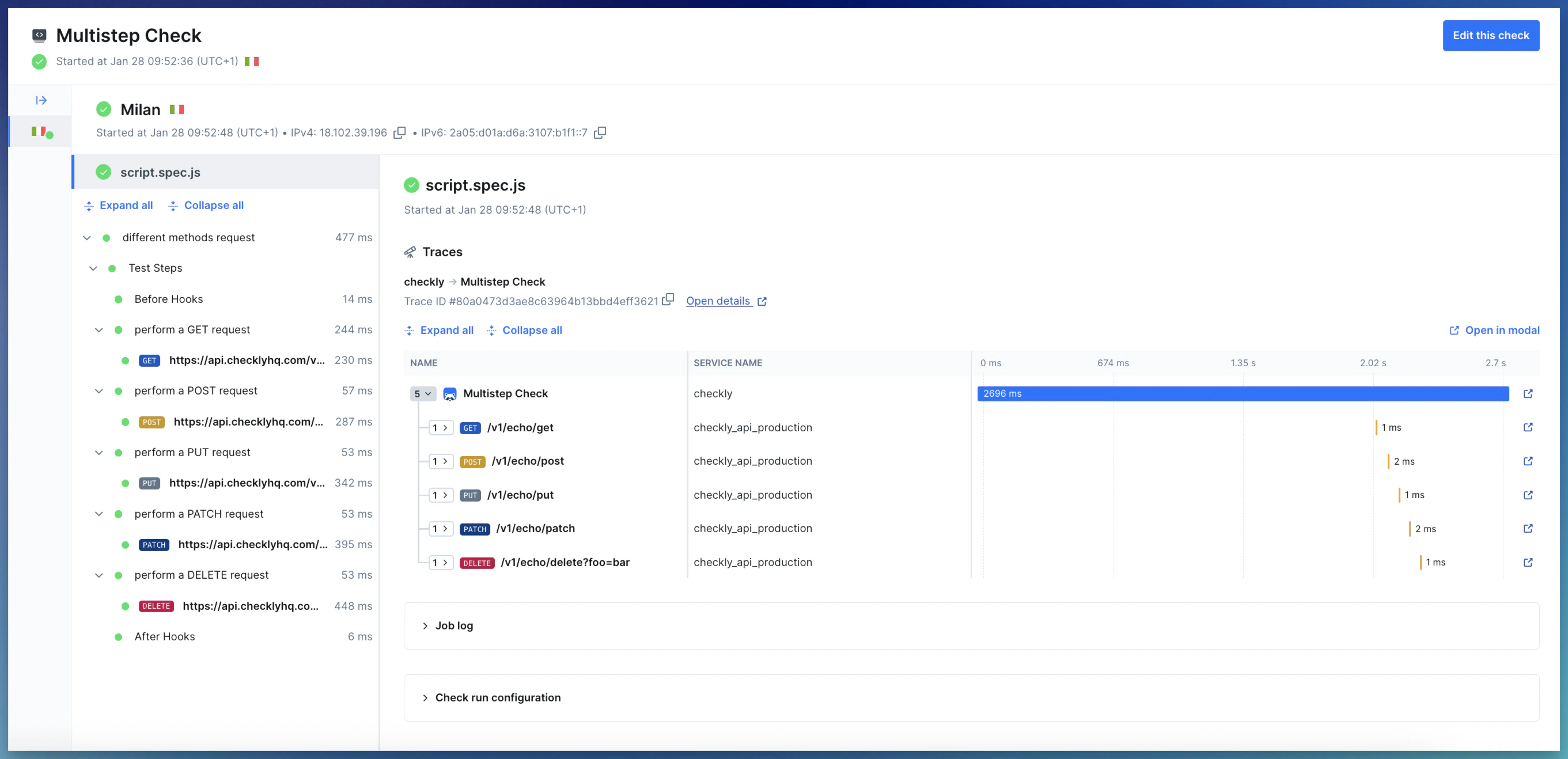The height and width of the screenshot is (759, 1568).
Task: Collapse the 'different methods request' tree item
Action: [86, 237]
